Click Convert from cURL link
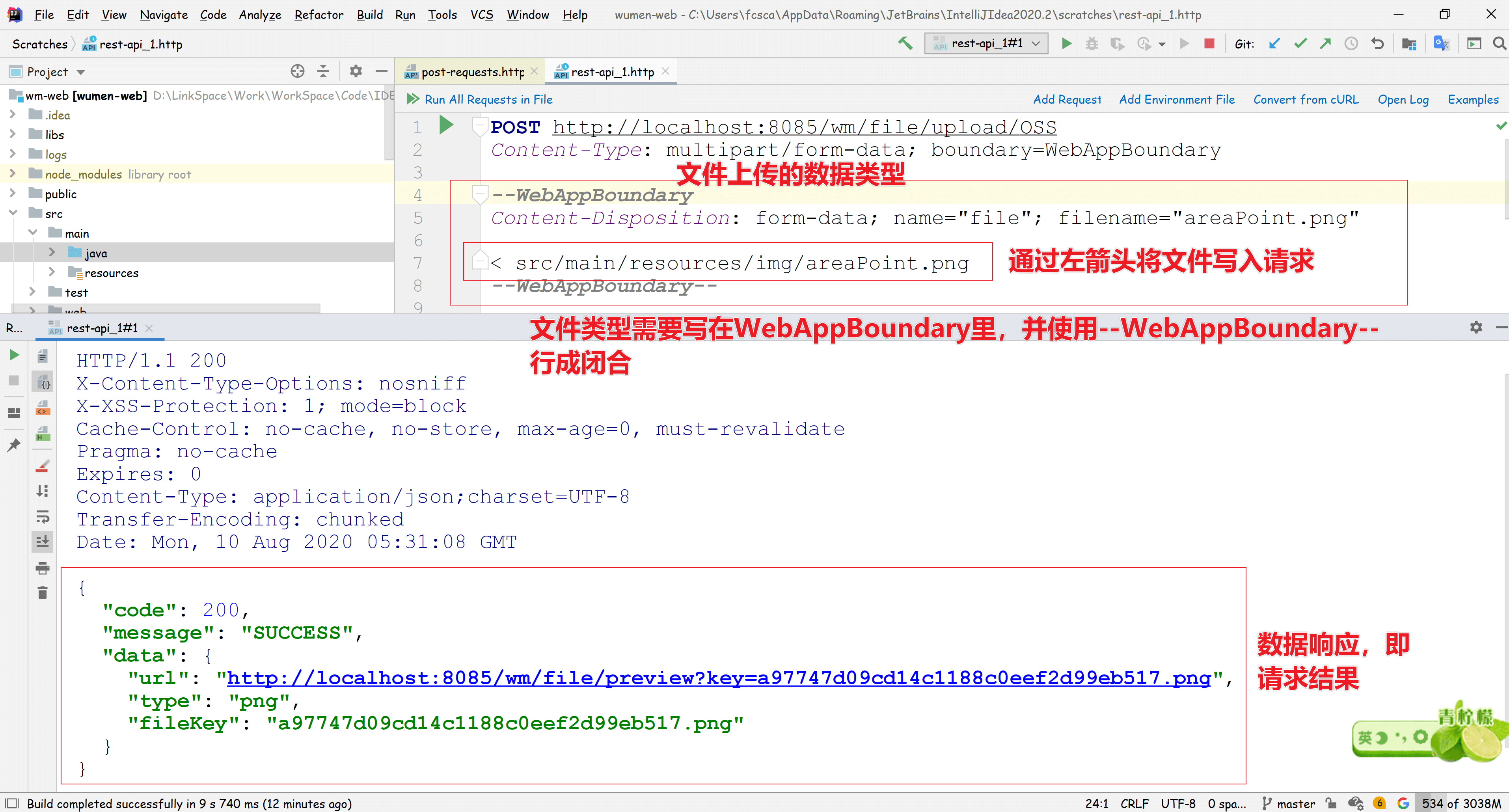Viewport: 1509px width, 812px height. (x=1306, y=100)
